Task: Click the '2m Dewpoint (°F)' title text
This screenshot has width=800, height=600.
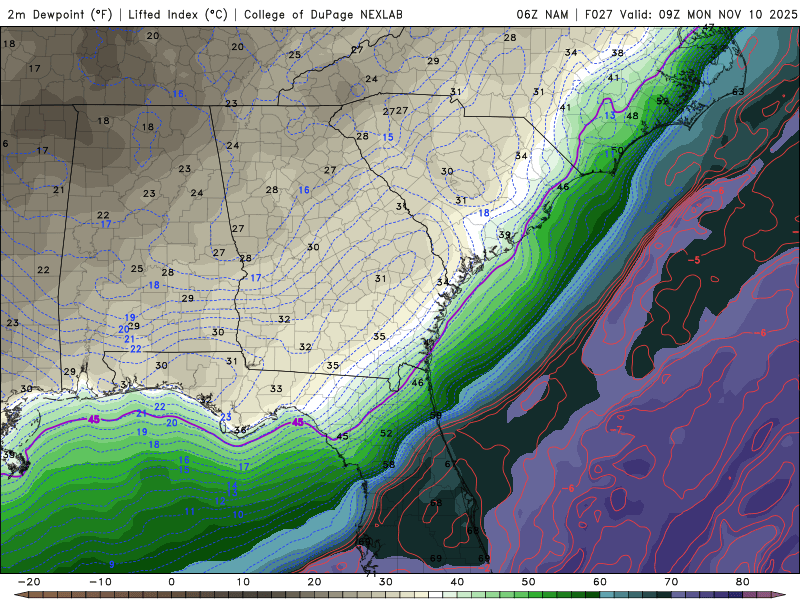Action: coord(60,14)
